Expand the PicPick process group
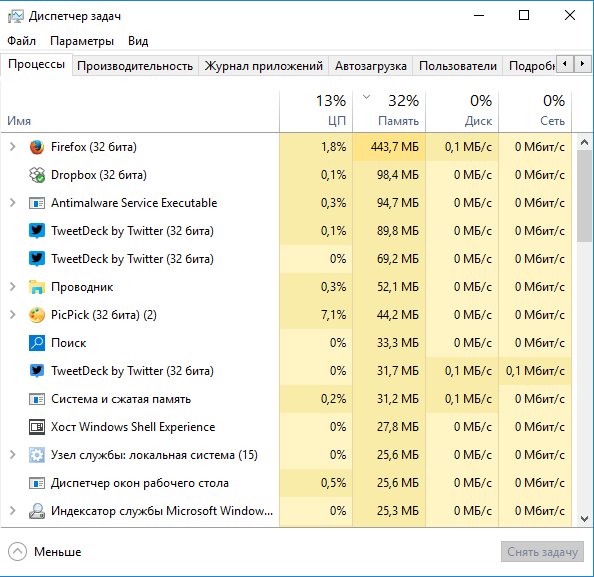 coord(13,315)
